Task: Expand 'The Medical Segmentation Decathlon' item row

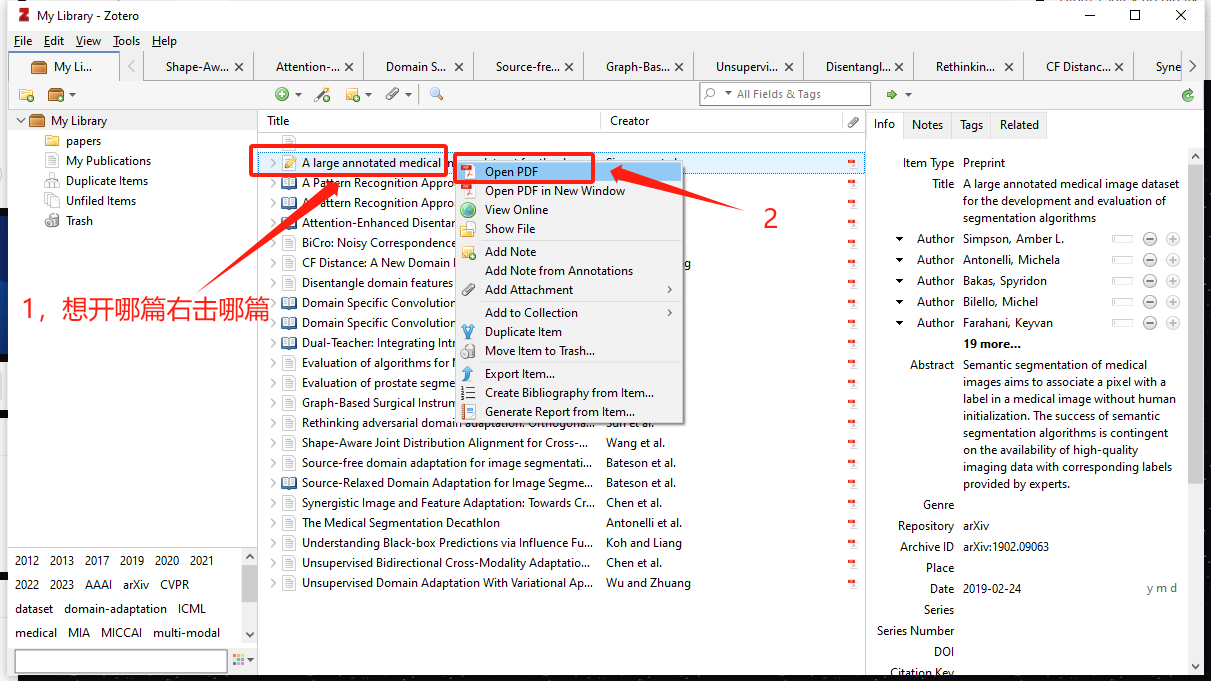Action: coord(273,523)
